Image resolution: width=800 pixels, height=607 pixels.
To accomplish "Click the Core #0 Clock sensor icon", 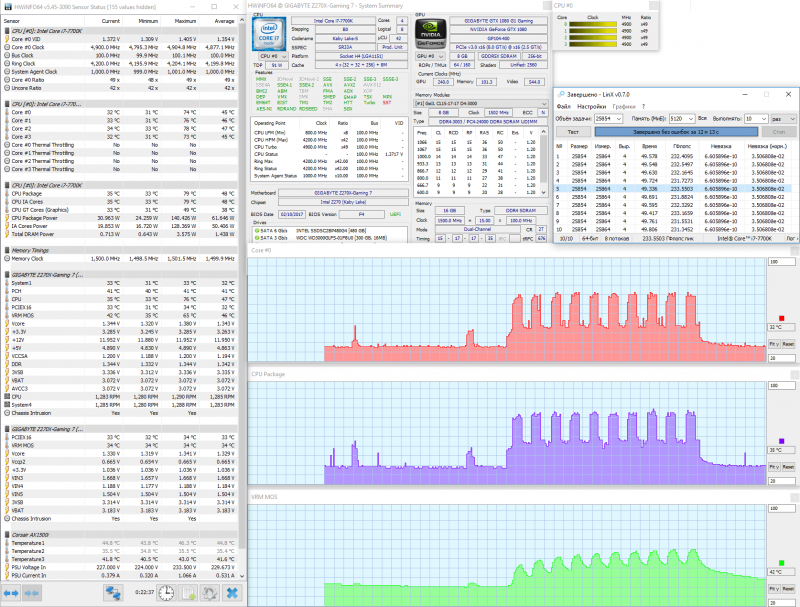I will (7, 47).
